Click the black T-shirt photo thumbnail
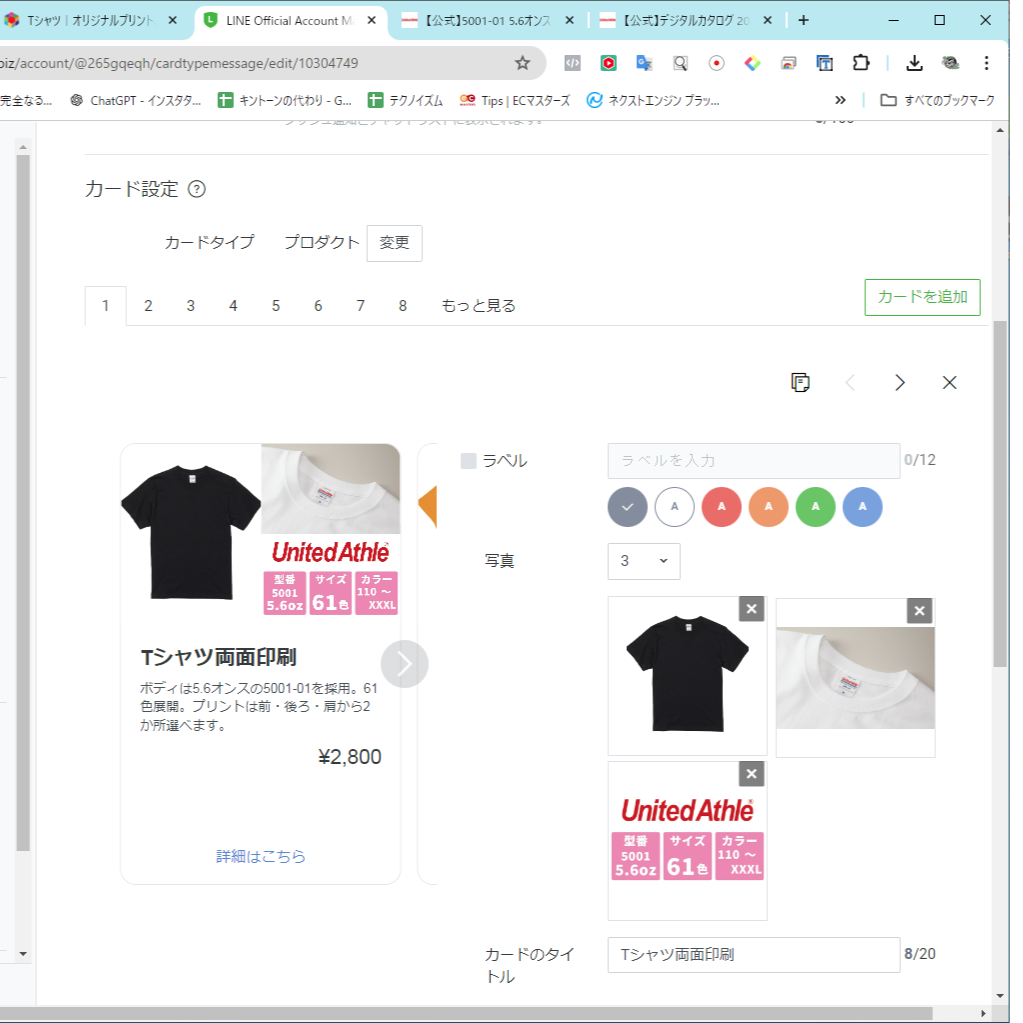This screenshot has width=1023, height=1023. tap(688, 676)
